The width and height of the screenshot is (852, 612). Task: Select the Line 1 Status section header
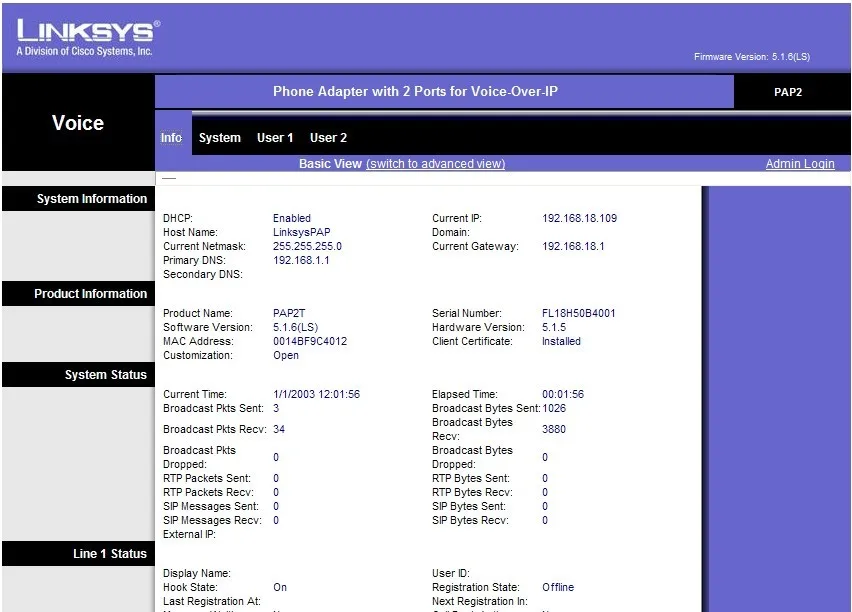click(x=79, y=553)
